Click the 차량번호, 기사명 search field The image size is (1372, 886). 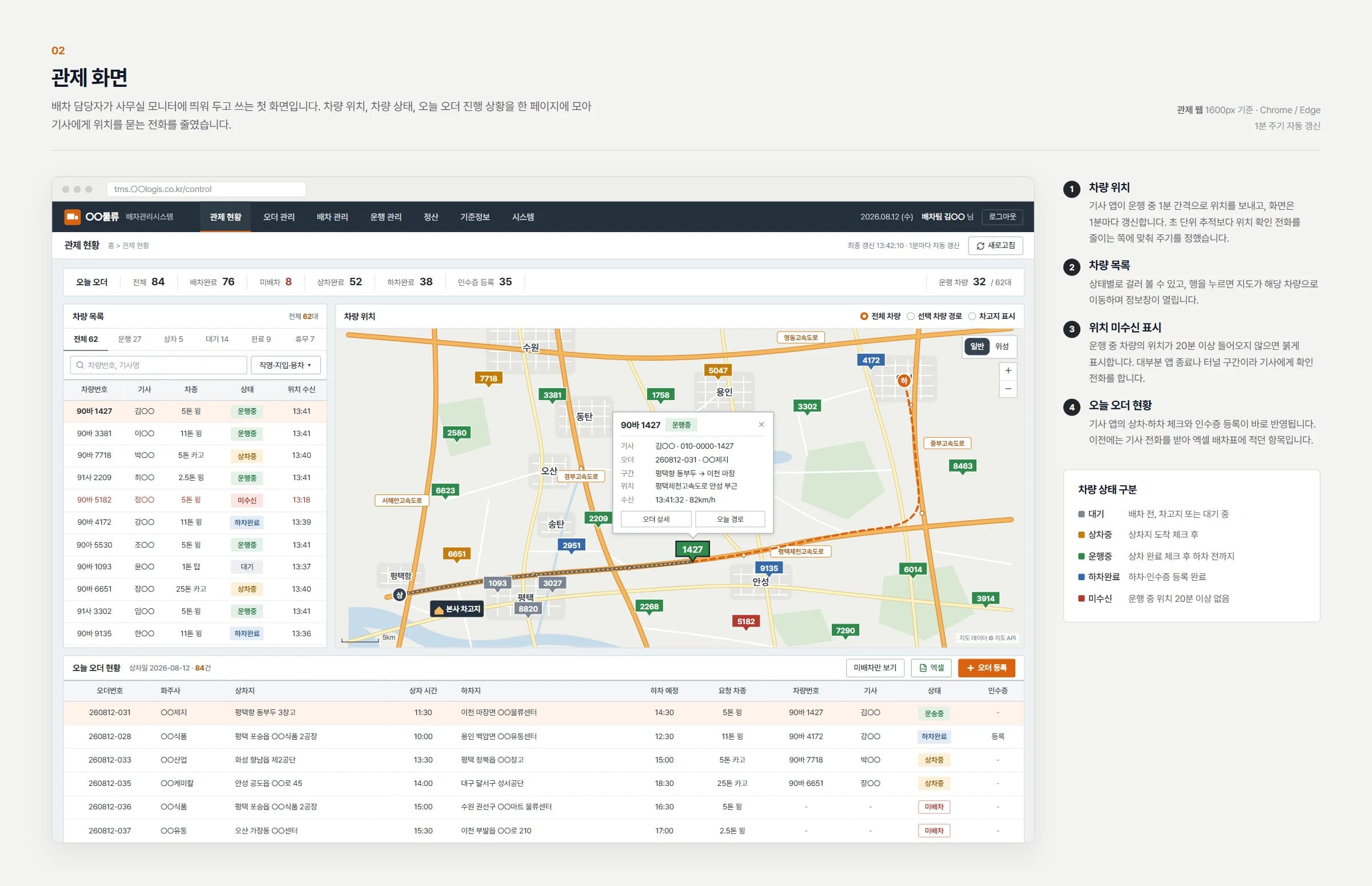point(159,365)
